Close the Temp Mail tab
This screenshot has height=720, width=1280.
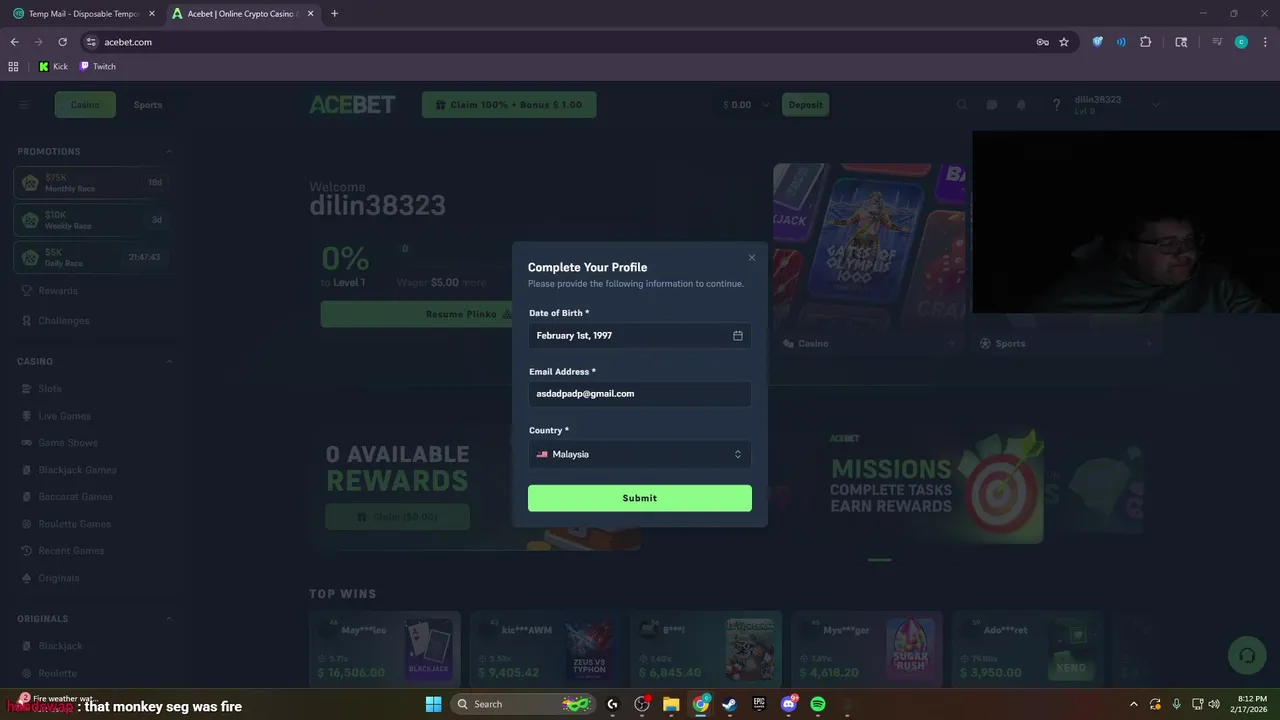point(152,14)
